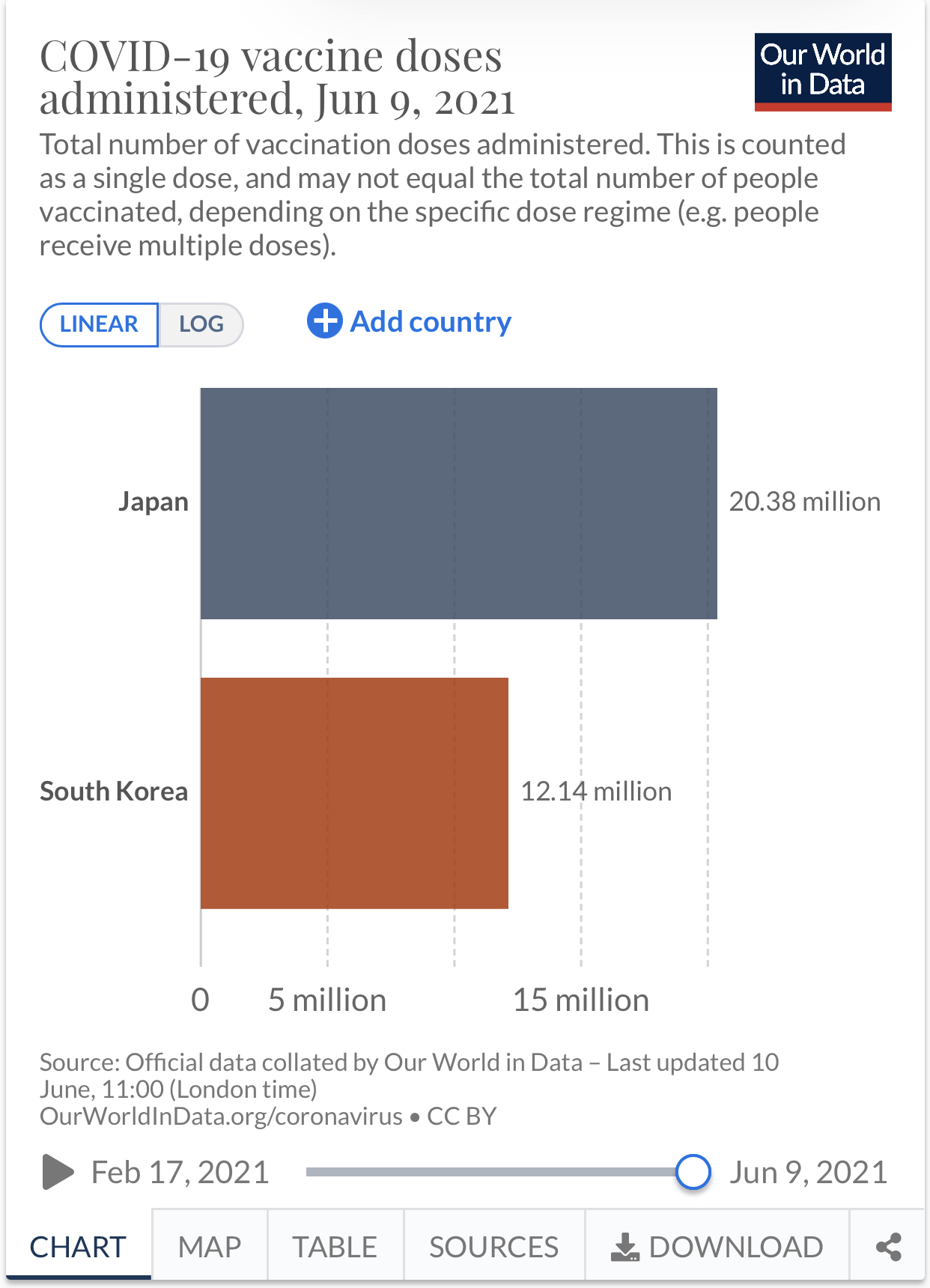Click the Add country link
Viewport: 930px width, 1288px height.
431,322
